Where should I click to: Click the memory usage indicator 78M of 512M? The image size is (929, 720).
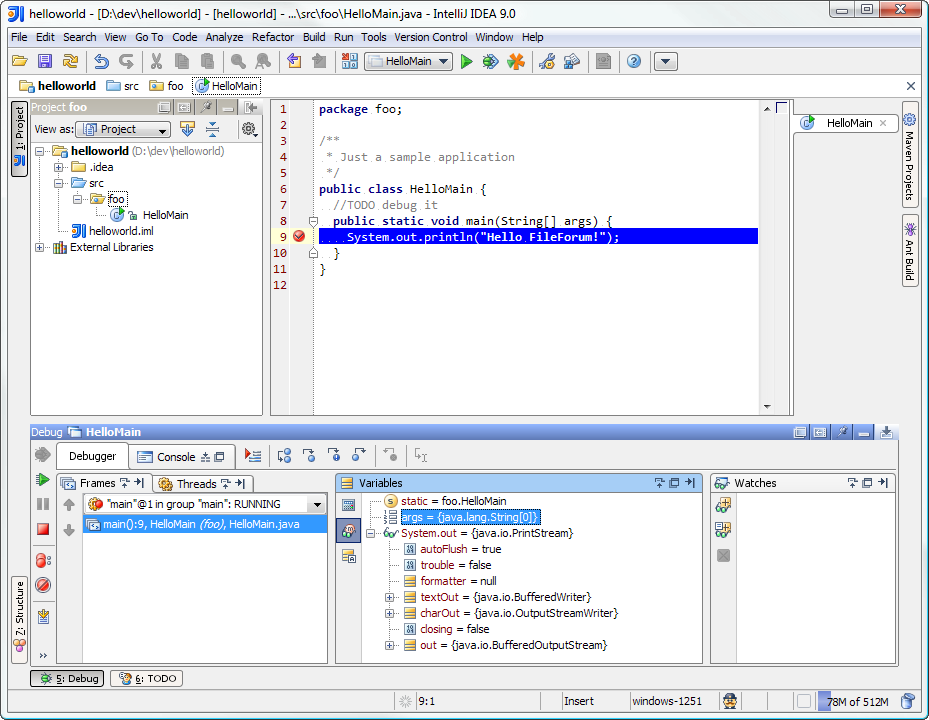click(x=857, y=702)
